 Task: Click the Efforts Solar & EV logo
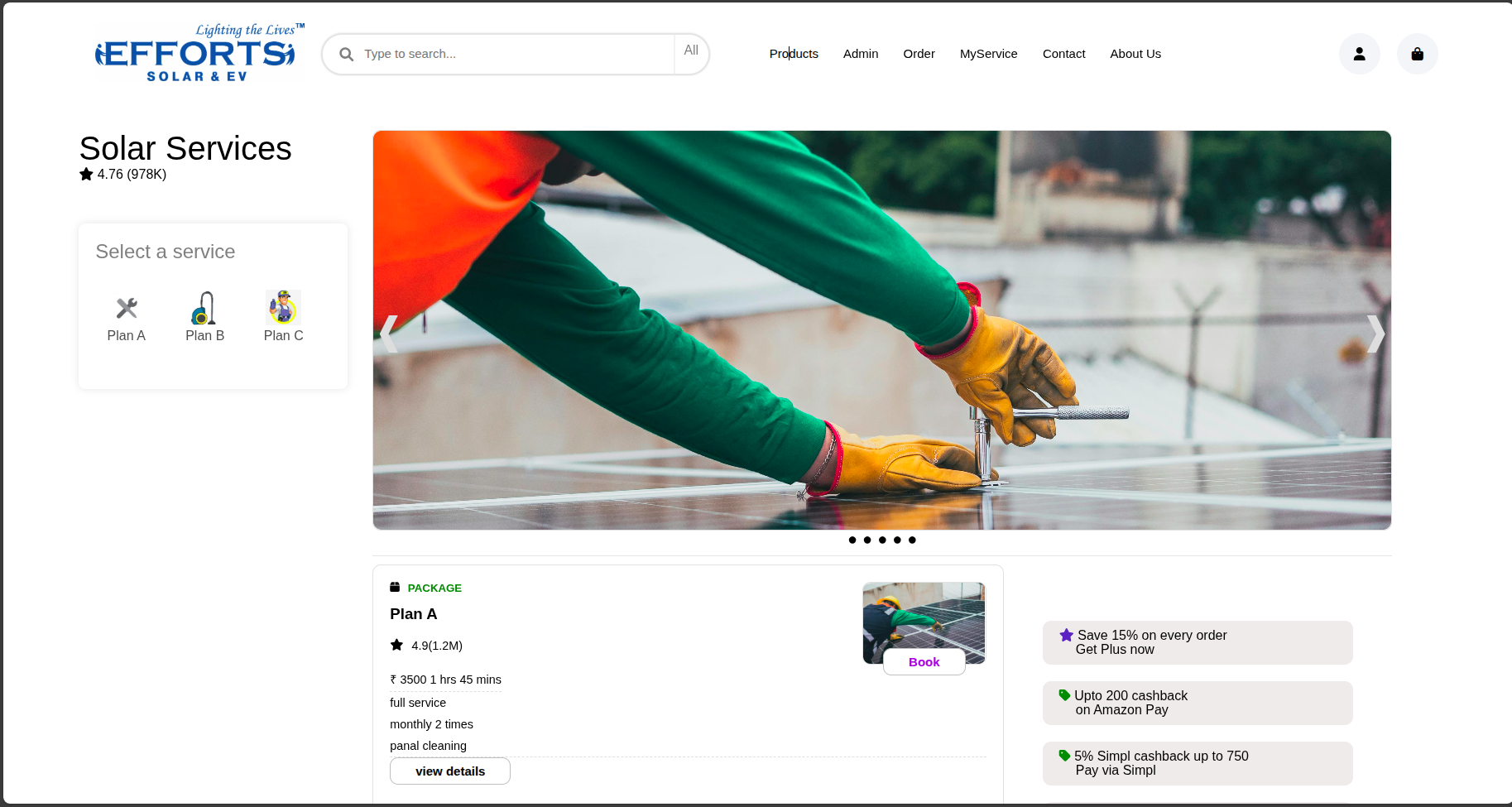[x=197, y=54]
